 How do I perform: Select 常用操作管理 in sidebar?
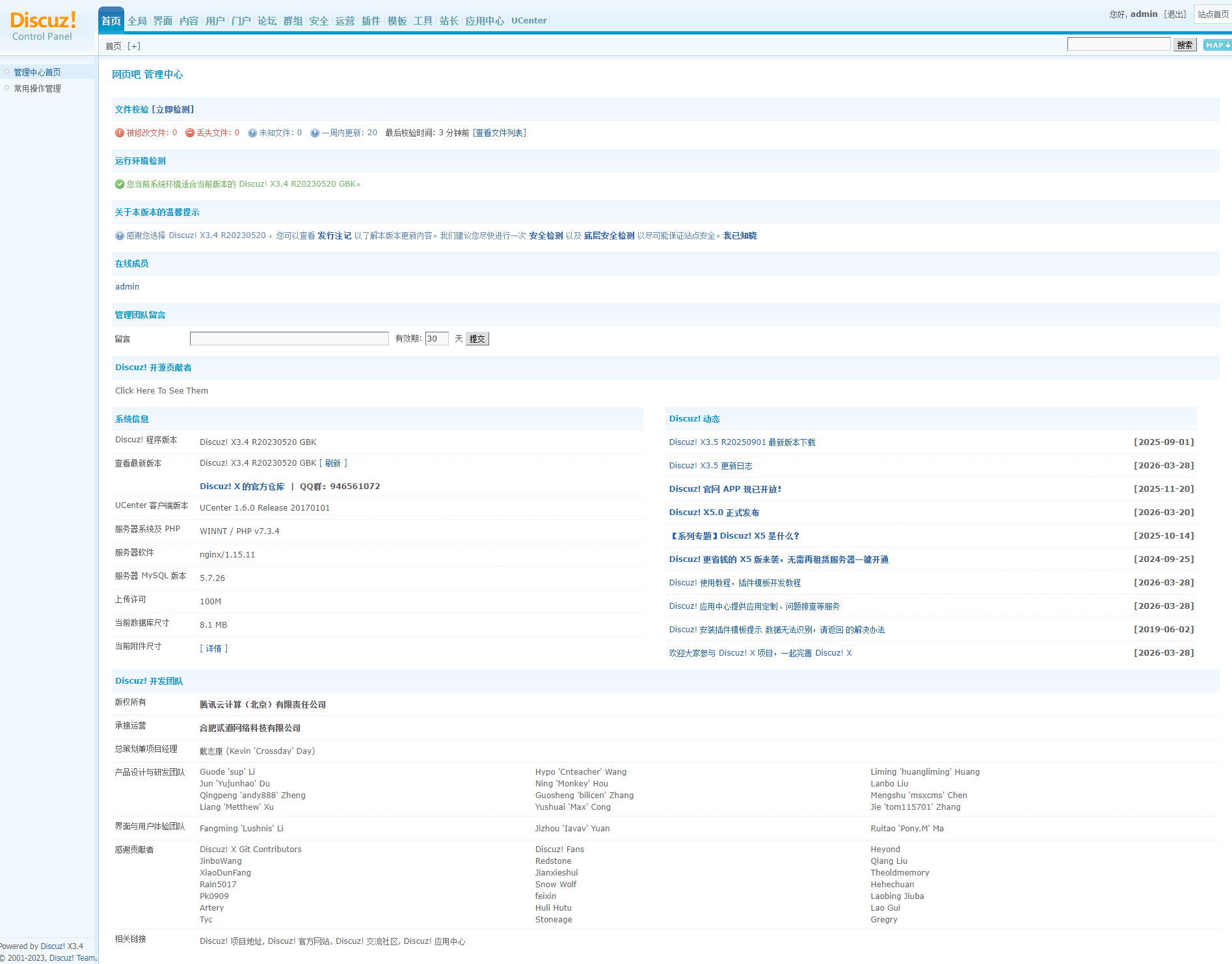coord(38,88)
